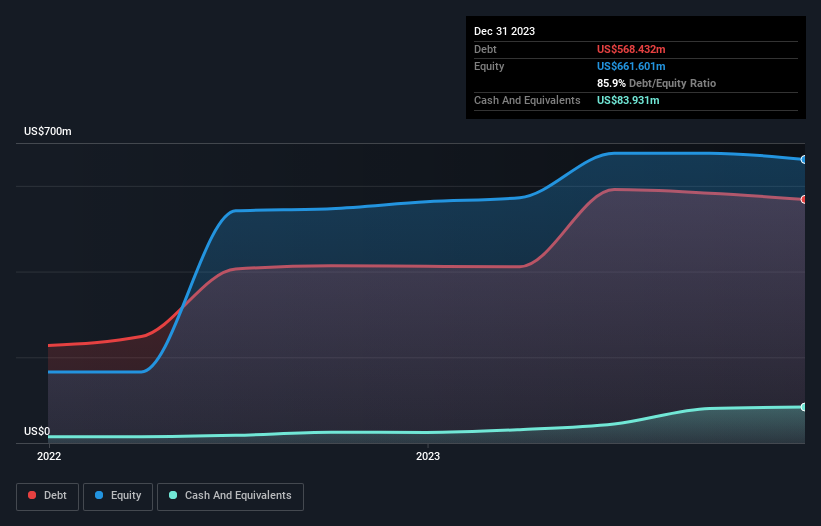Click the US$700m axis label

[48, 131]
